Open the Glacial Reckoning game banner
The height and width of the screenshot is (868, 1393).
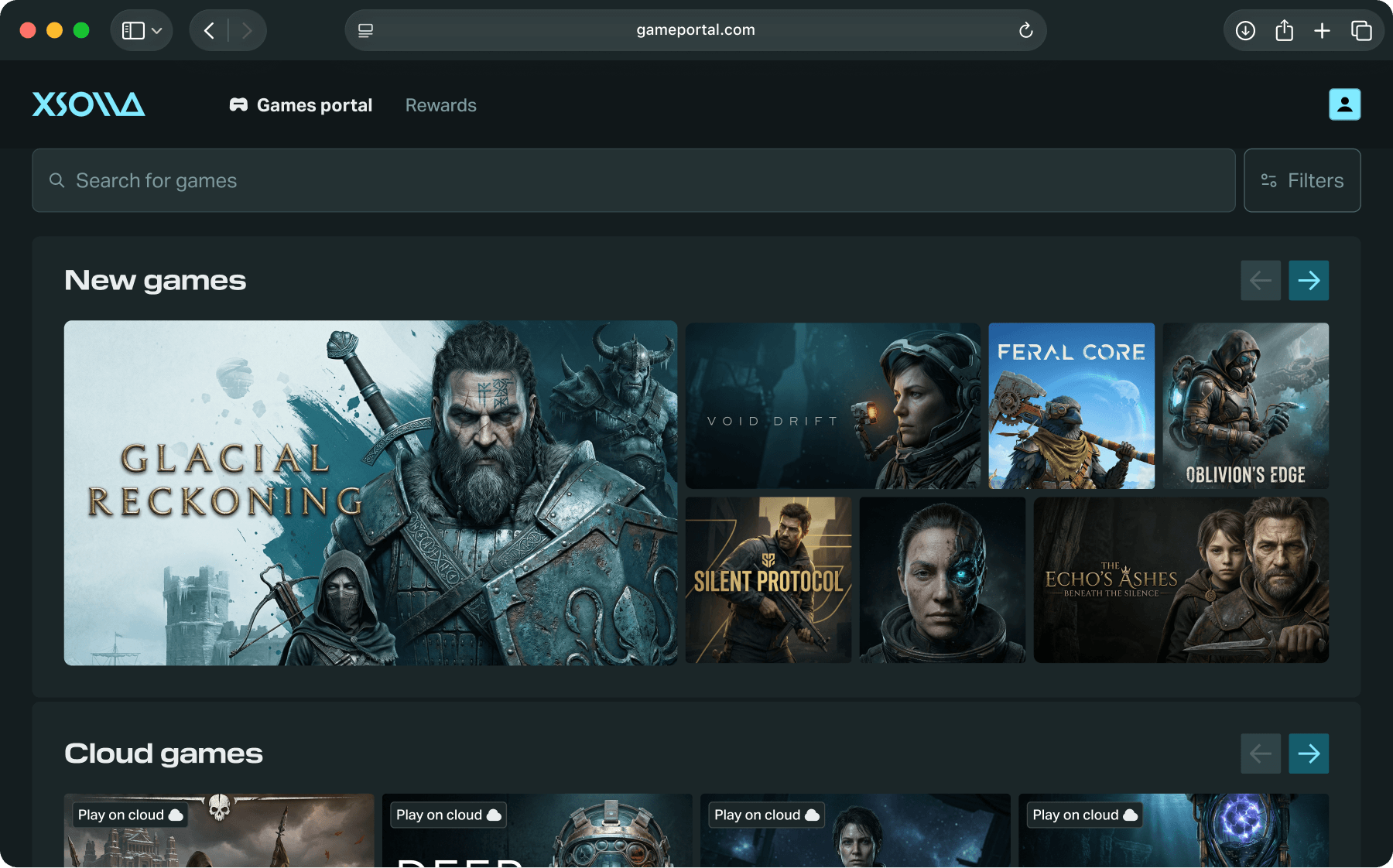370,493
